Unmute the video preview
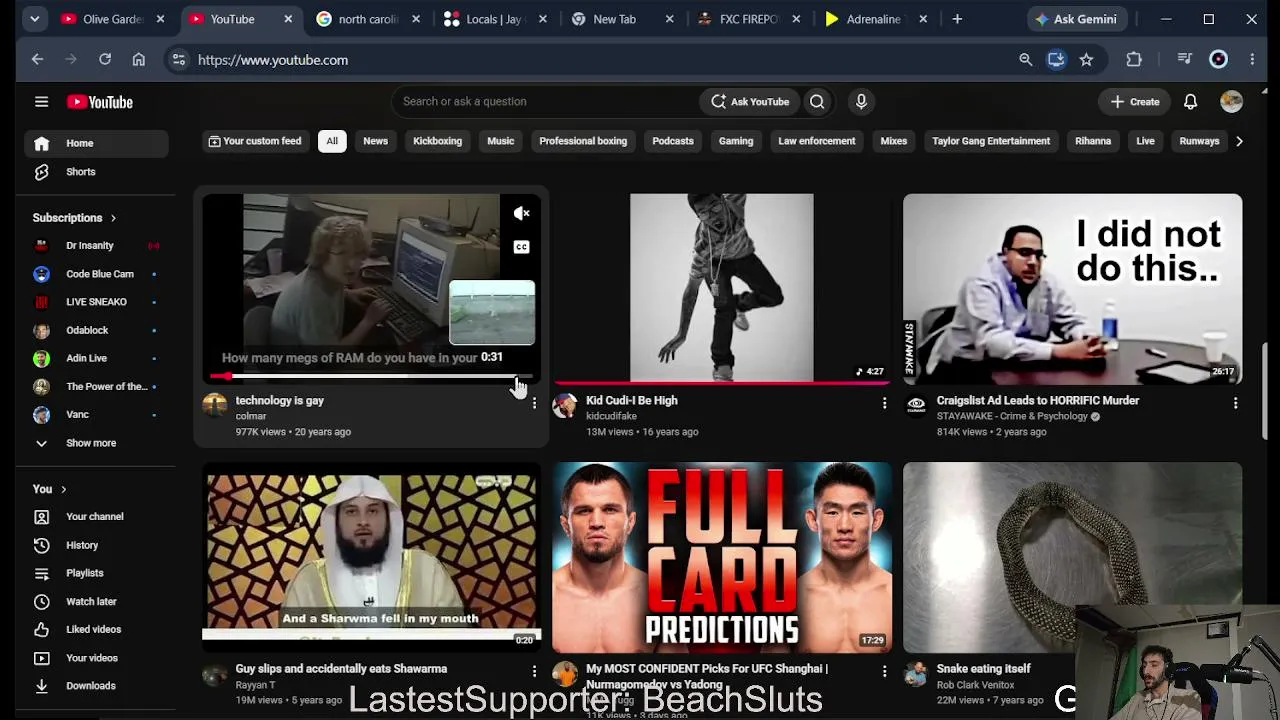 click(x=522, y=213)
